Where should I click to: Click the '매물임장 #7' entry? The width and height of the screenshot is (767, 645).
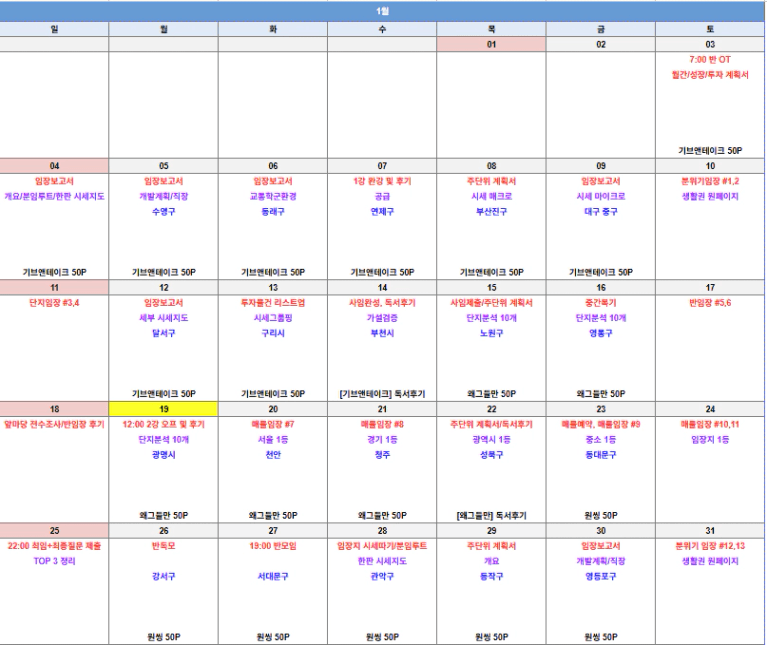click(273, 424)
